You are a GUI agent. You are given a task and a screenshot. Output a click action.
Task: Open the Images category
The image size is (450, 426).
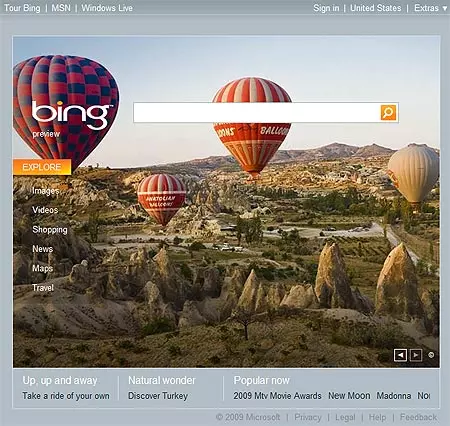point(46,191)
